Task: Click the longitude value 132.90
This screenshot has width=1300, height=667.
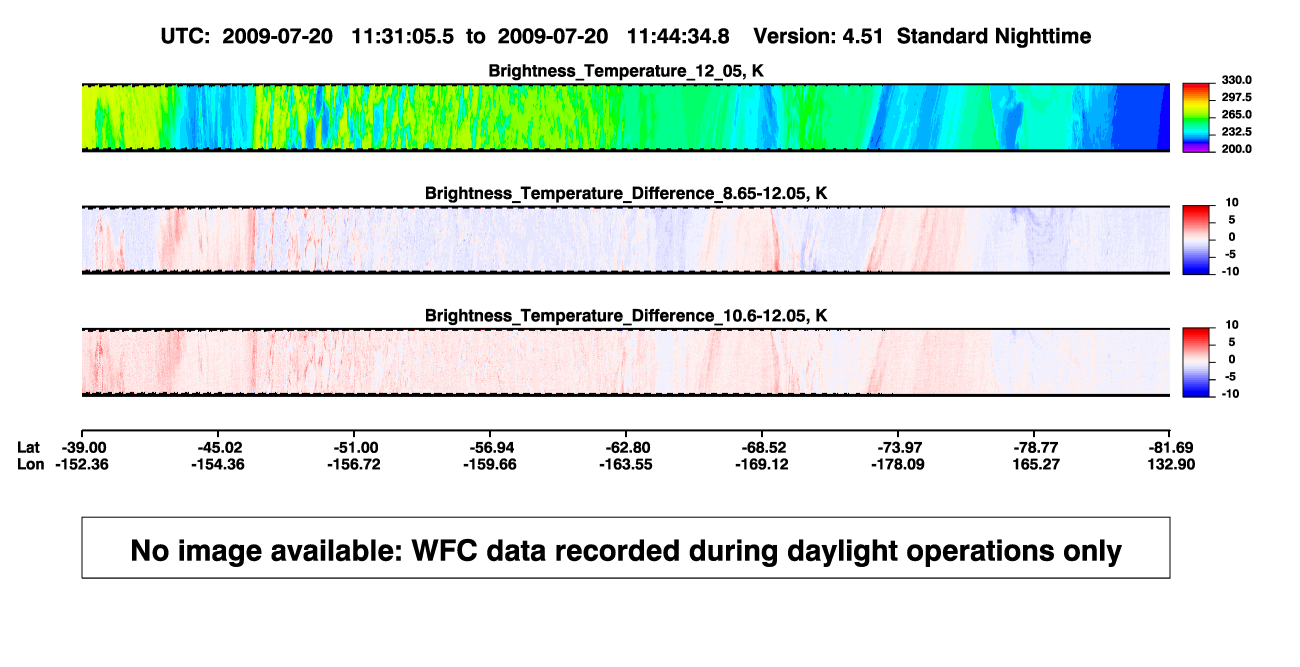Action: (1171, 464)
